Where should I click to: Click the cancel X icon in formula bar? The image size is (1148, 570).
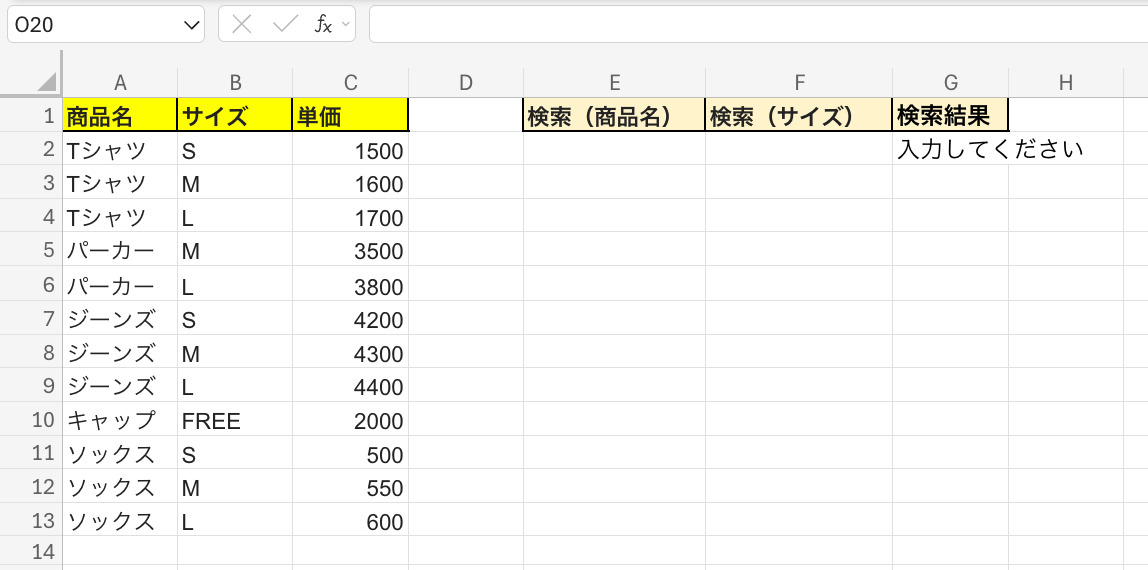[x=242, y=25]
